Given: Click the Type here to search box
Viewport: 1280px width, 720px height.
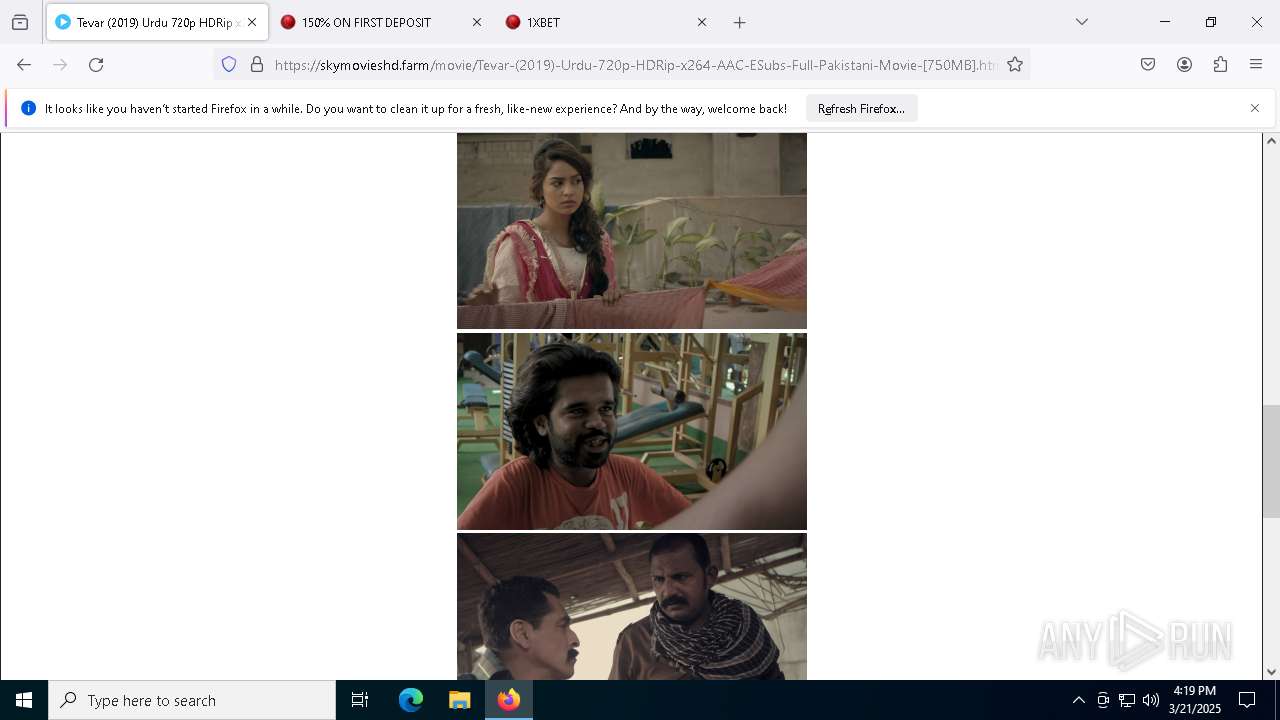Looking at the screenshot, I should [192, 700].
